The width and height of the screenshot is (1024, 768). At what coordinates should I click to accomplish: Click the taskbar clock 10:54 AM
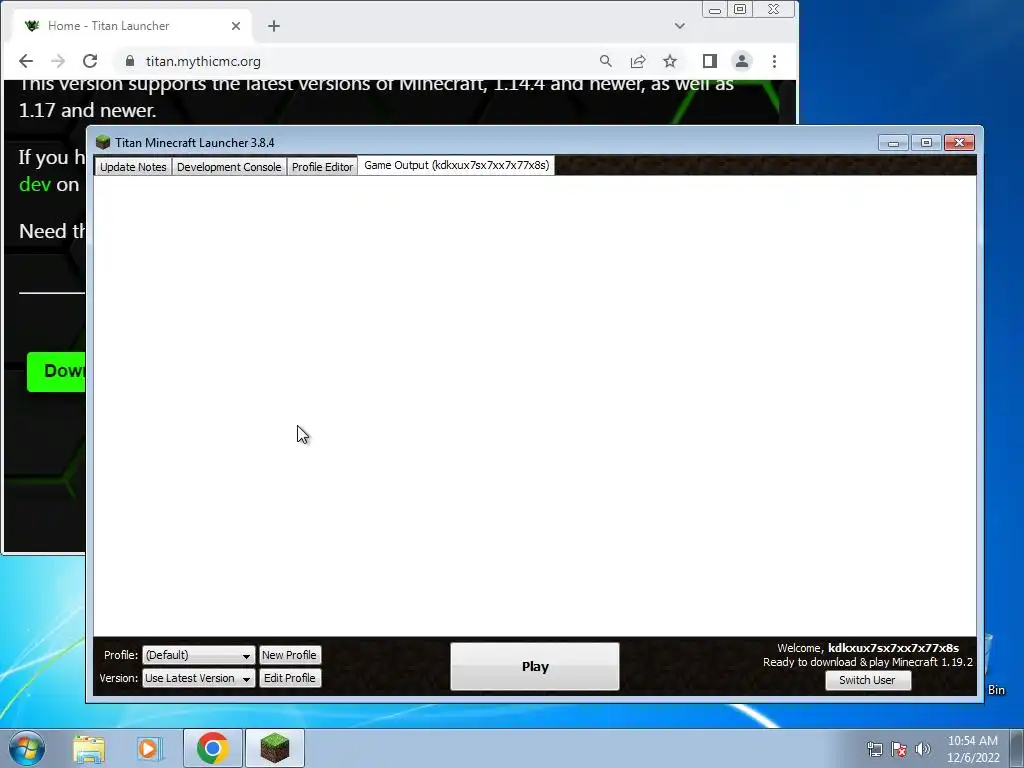pyautogui.click(x=972, y=741)
